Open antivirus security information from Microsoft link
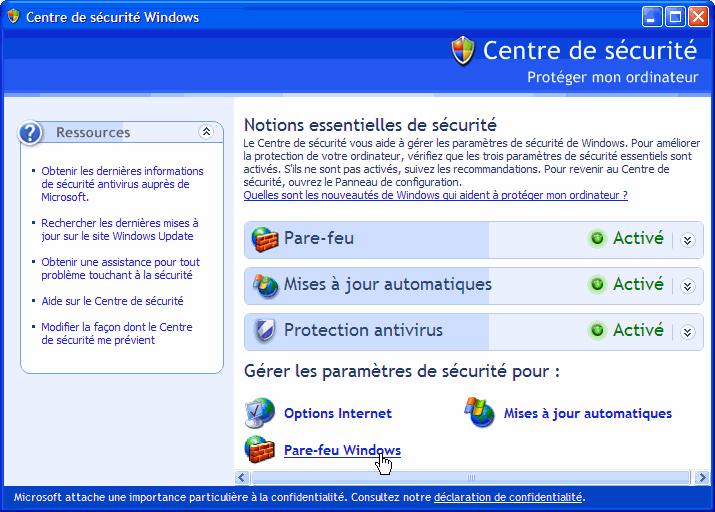Viewport: 715px width, 512px height. pos(122,184)
